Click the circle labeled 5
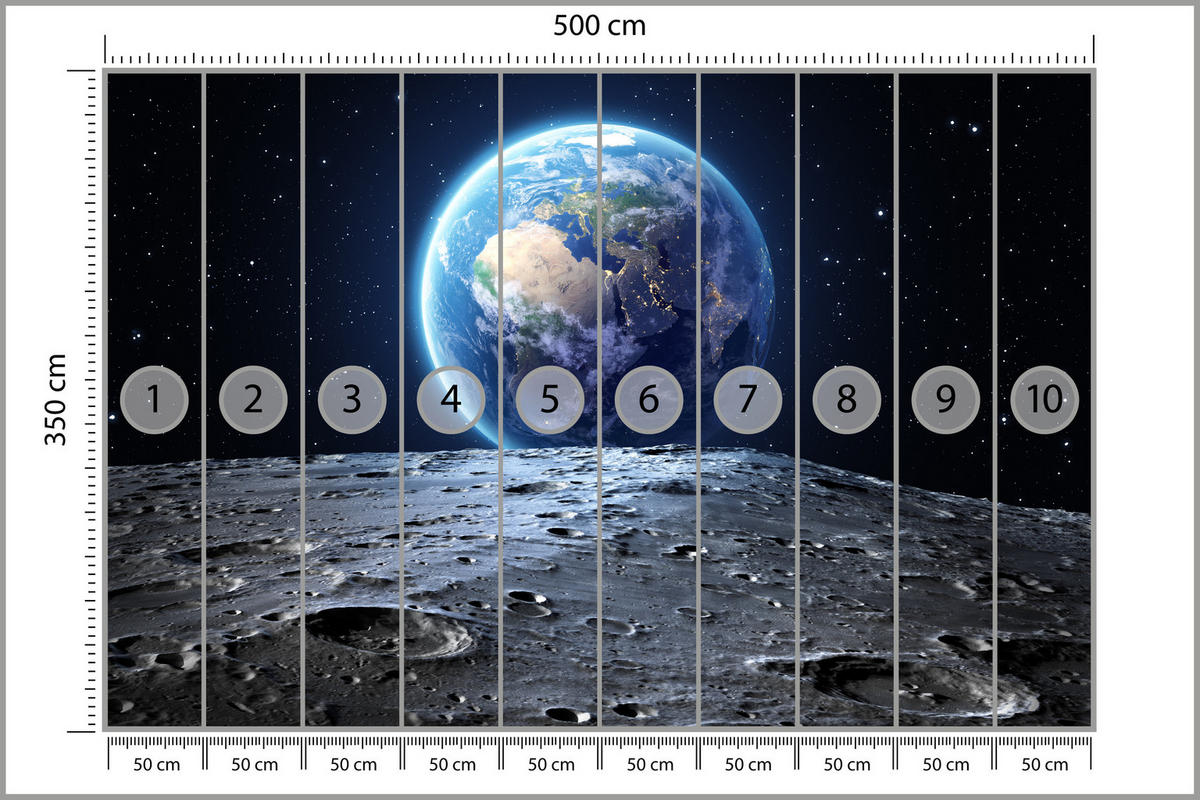 point(550,400)
